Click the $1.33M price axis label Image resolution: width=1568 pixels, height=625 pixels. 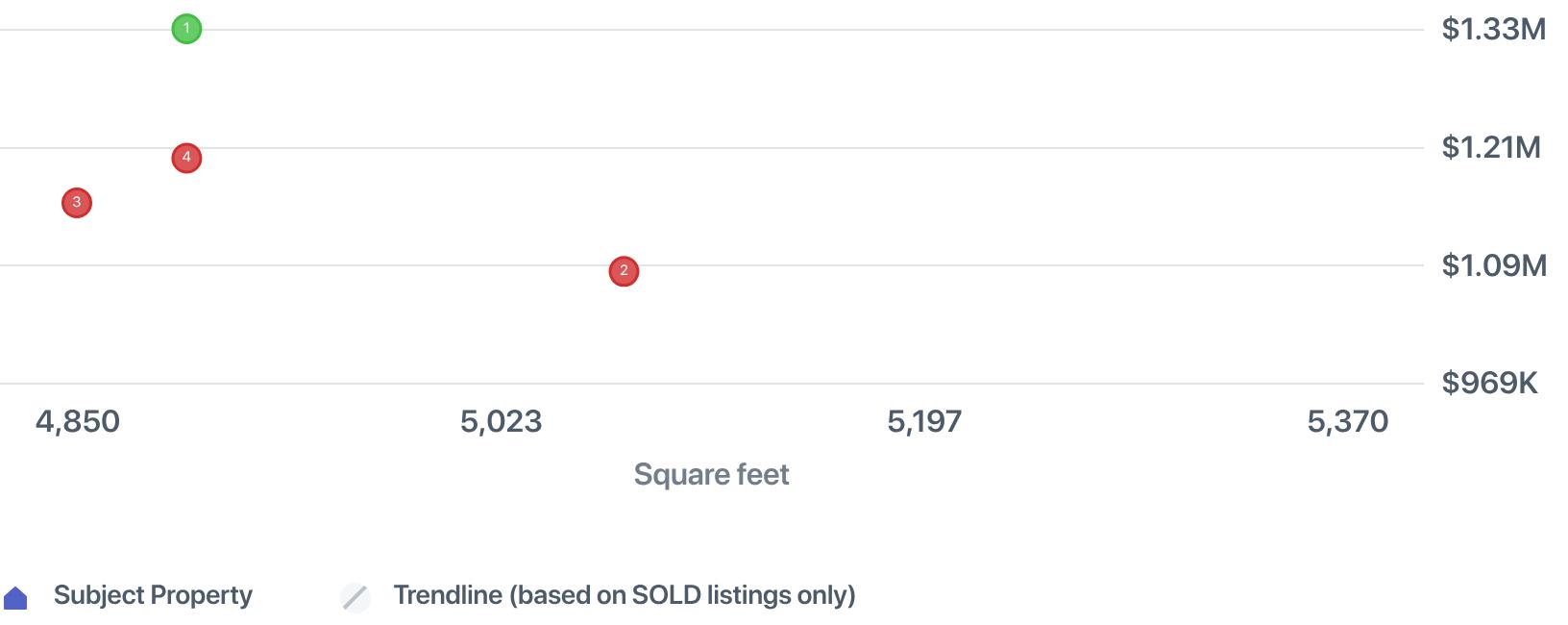click(1493, 30)
